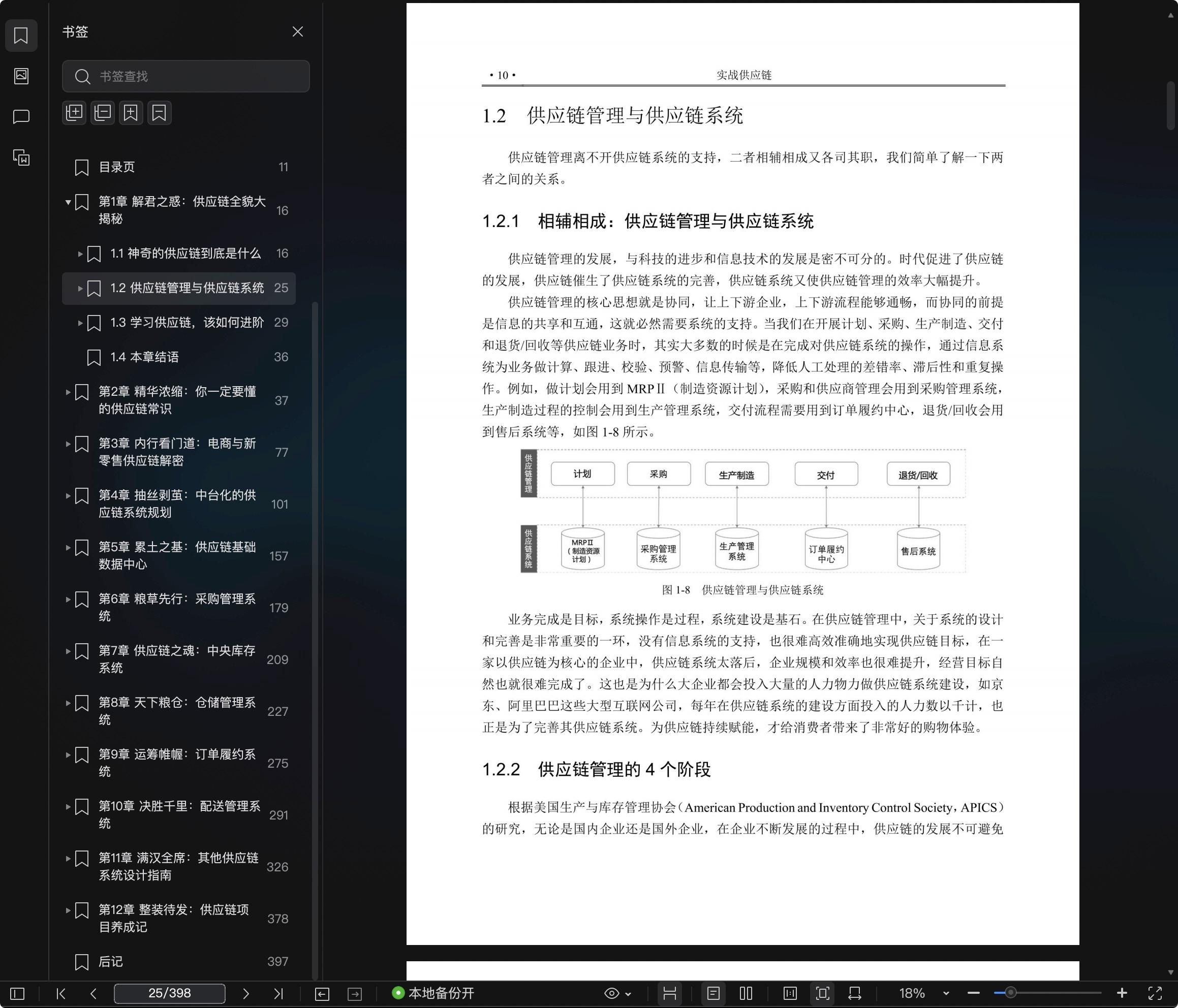Open 第10章 决胜千里 bookmark
The image size is (1178, 1008).
point(178,815)
